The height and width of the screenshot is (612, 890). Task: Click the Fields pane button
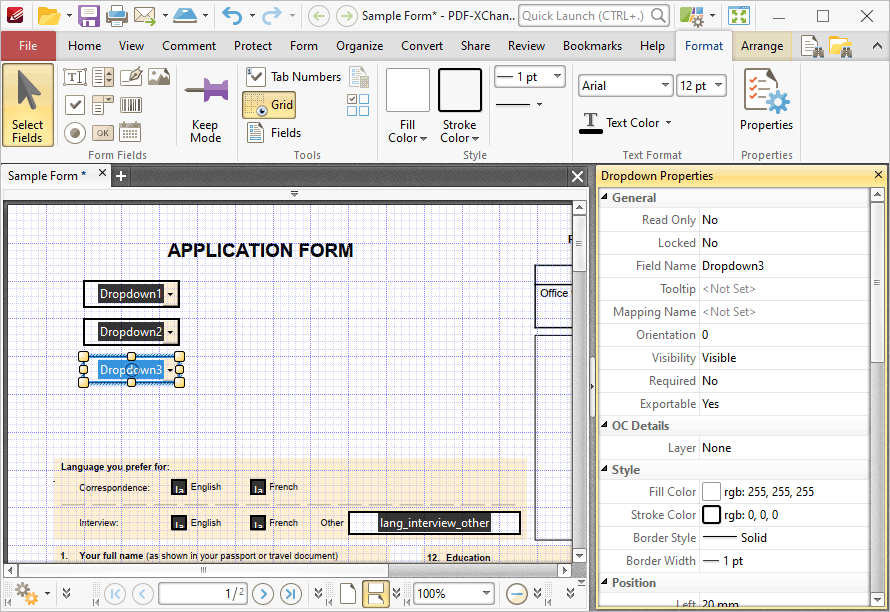[274, 133]
